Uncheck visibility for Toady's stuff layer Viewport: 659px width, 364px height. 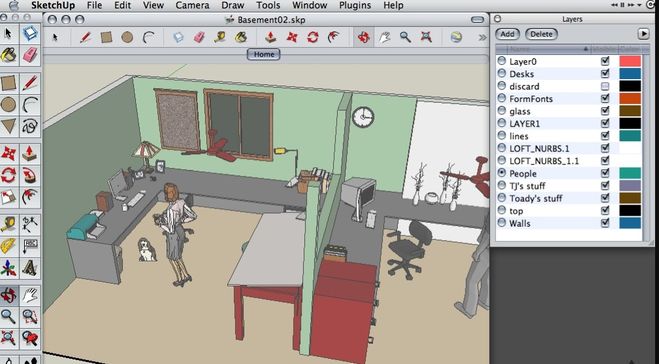pos(605,198)
